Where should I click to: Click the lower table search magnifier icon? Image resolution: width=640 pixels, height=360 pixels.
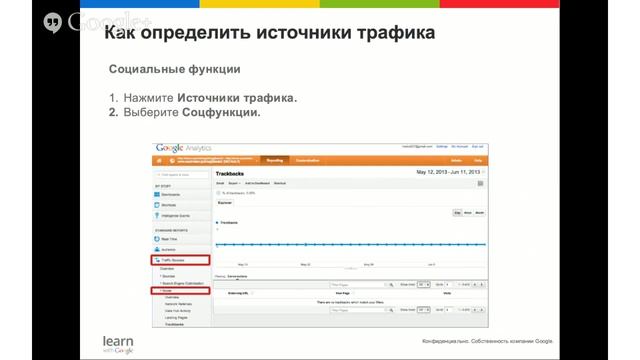tap(391, 310)
